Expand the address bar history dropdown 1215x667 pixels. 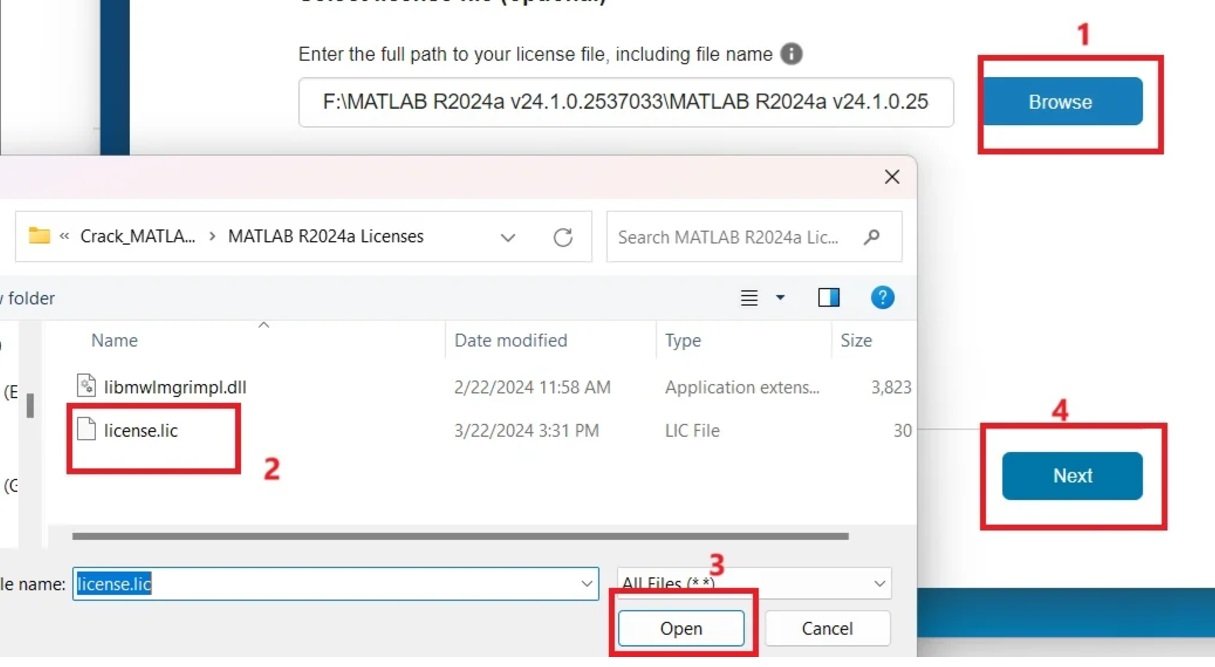point(508,237)
